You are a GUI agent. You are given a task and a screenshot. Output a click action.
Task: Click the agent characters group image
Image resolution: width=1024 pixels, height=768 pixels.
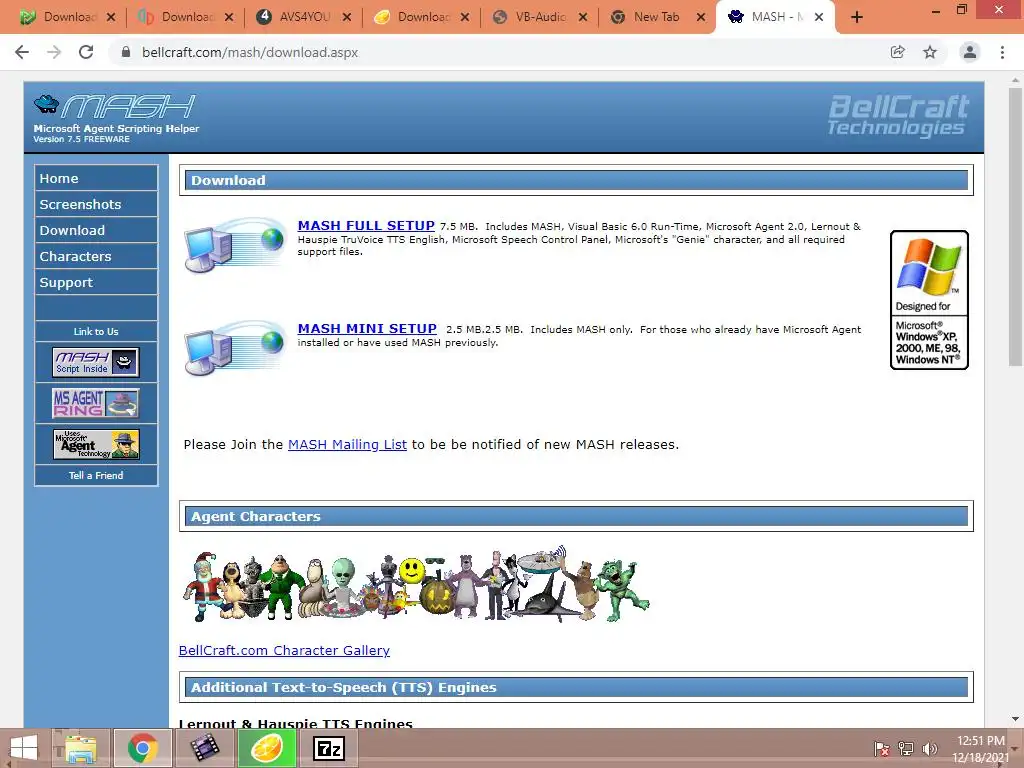coord(416,585)
